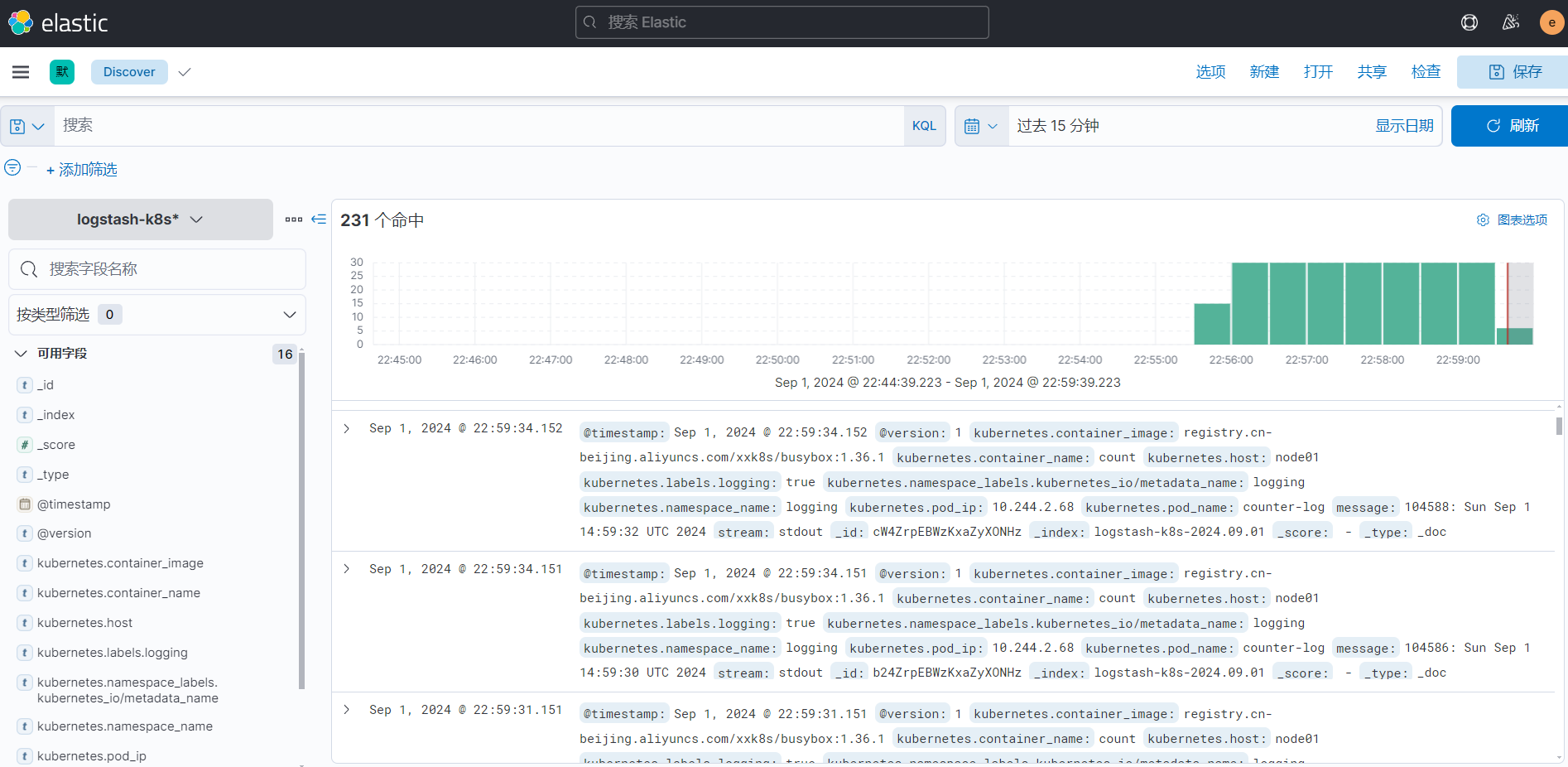Expand the filter by type dropdown
The width and height of the screenshot is (1568, 767).
tap(157, 315)
